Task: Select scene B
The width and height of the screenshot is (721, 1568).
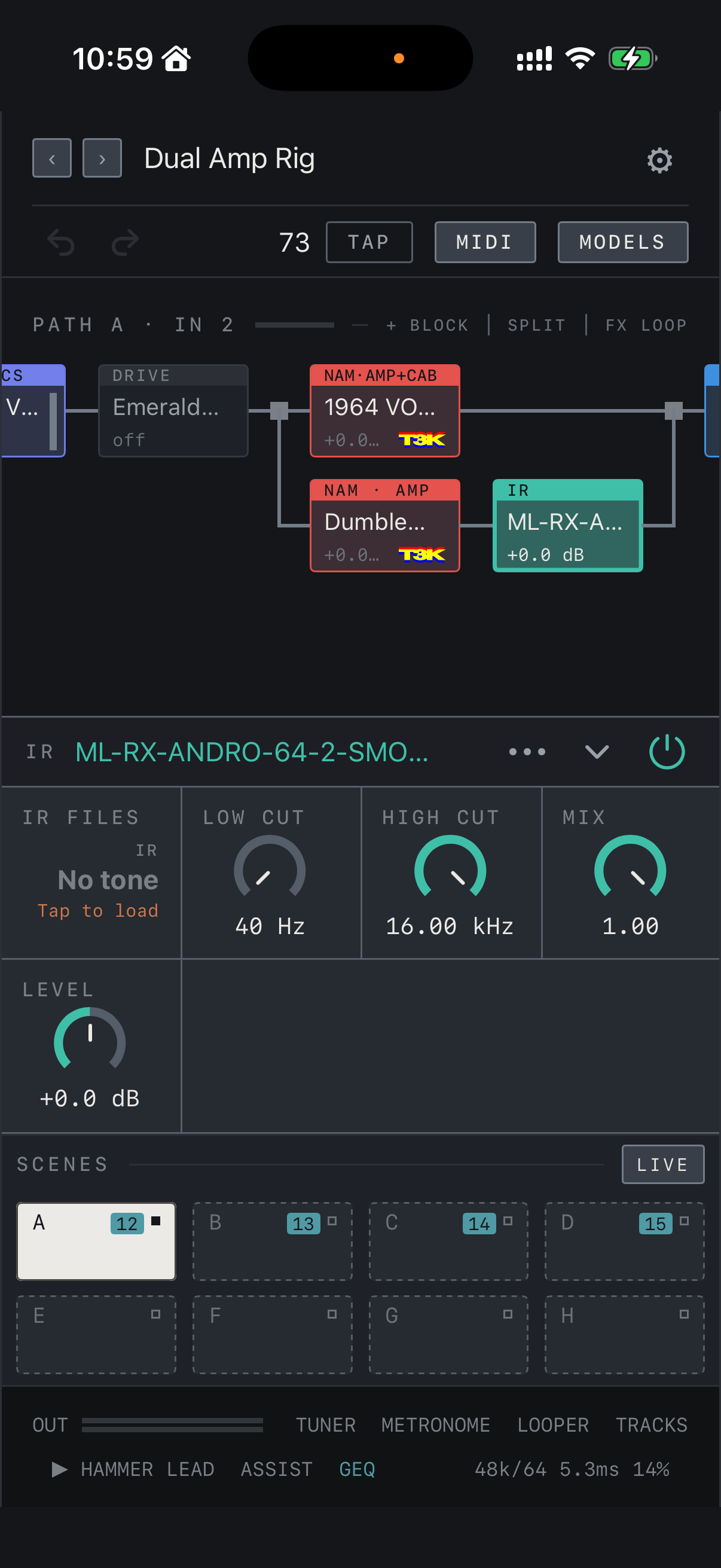Action: point(273,1241)
